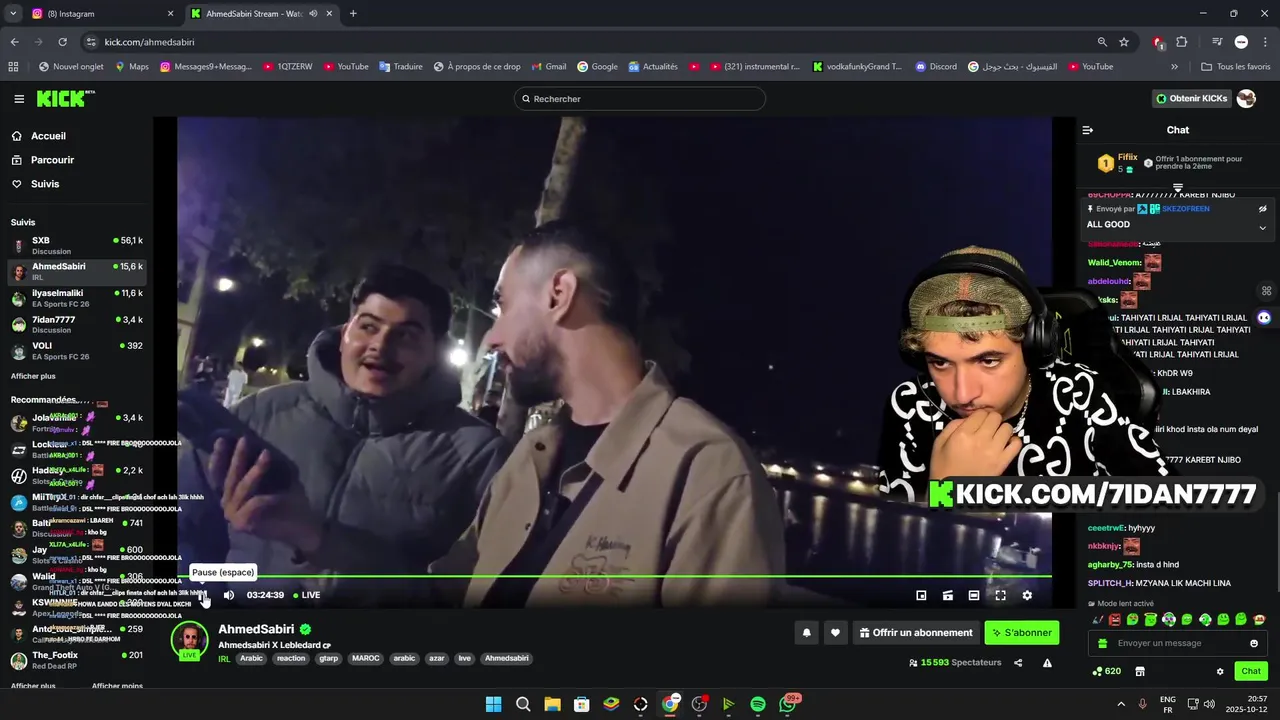Open the chat shop icon
This screenshot has width=1280, height=720.
(x=1139, y=671)
